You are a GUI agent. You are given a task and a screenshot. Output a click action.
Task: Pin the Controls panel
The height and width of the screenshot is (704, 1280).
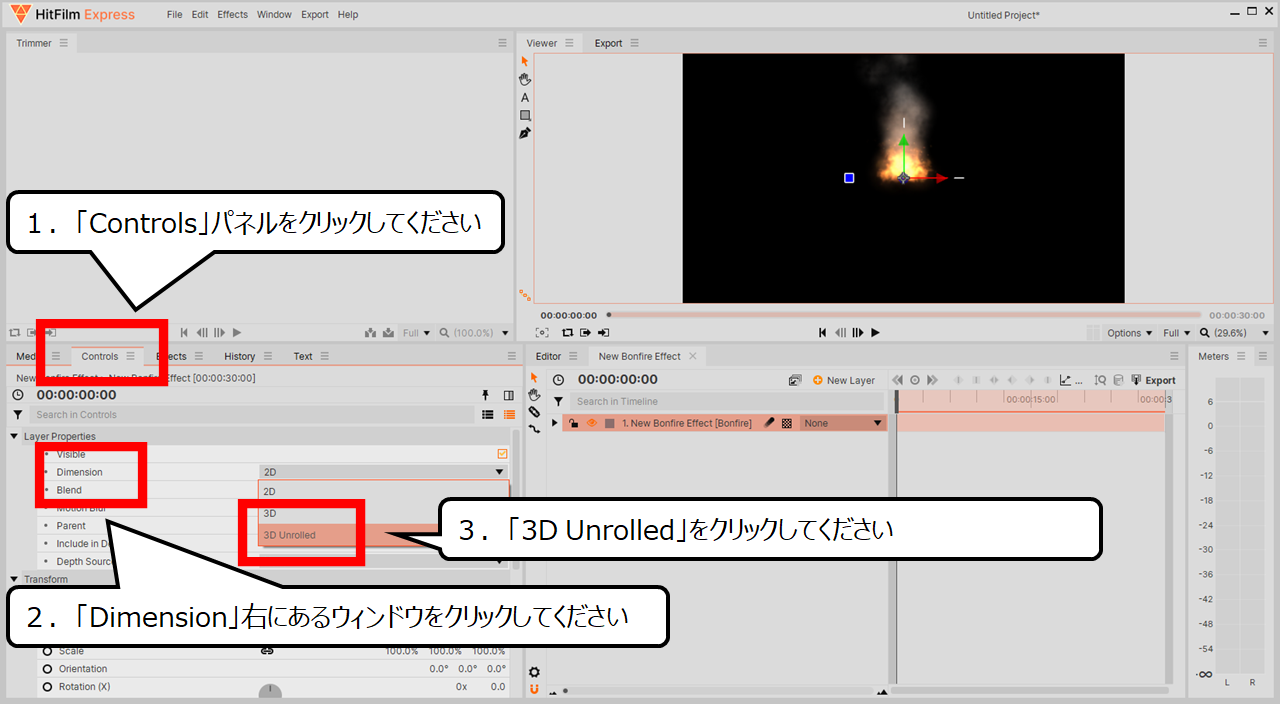[x=487, y=395]
